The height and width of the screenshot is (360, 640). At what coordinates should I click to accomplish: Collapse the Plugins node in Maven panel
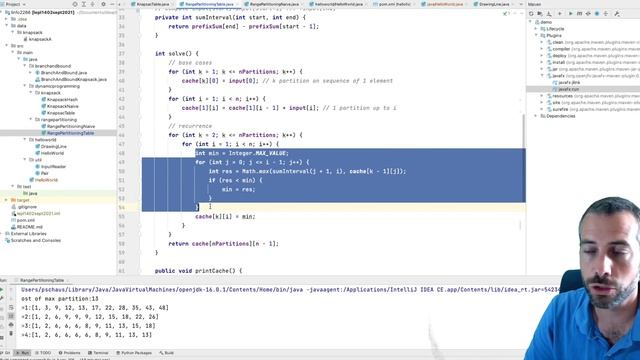tap(536, 36)
